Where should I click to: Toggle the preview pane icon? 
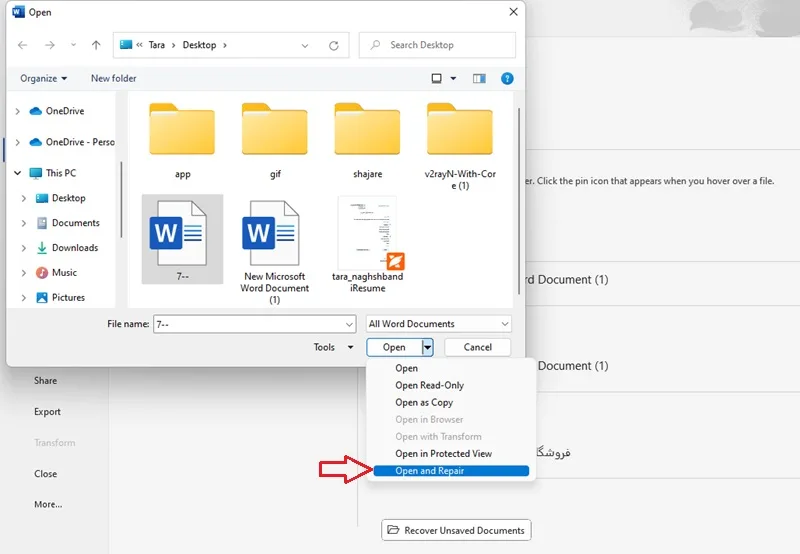pyautogui.click(x=479, y=79)
